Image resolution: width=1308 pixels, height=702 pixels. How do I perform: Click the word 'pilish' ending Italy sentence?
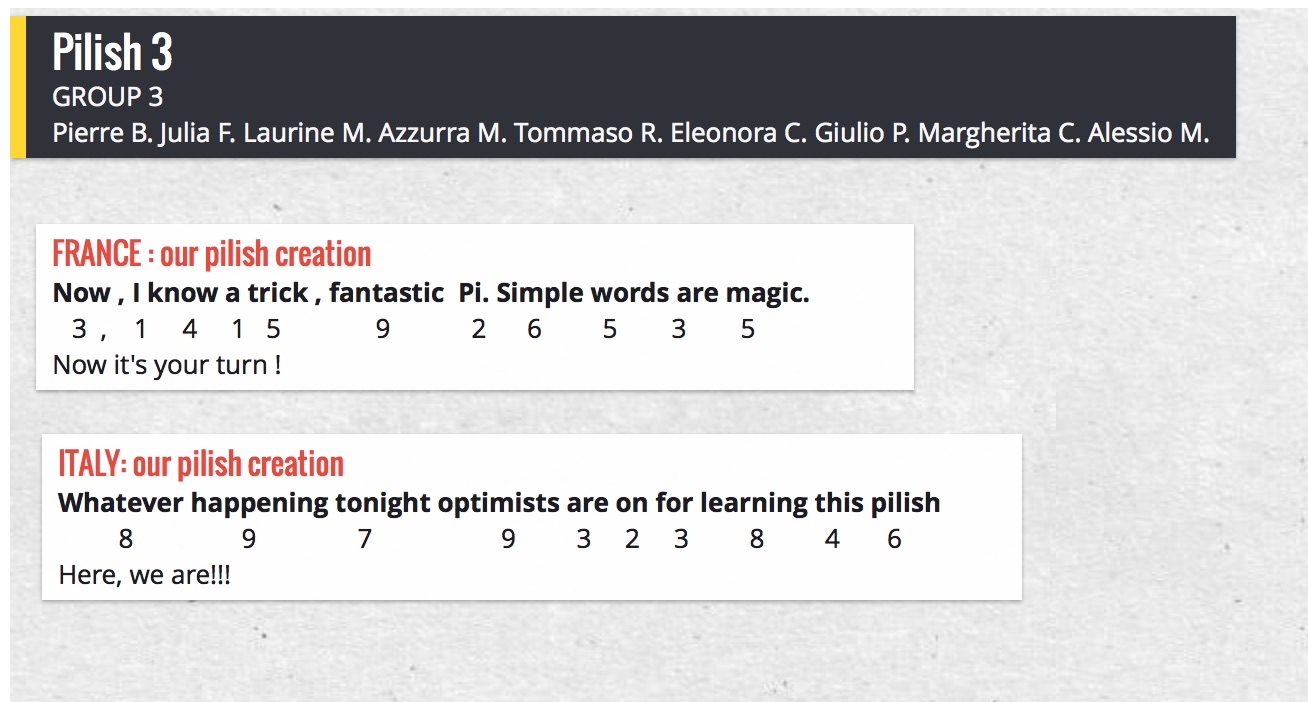click(x=903, y=502)
